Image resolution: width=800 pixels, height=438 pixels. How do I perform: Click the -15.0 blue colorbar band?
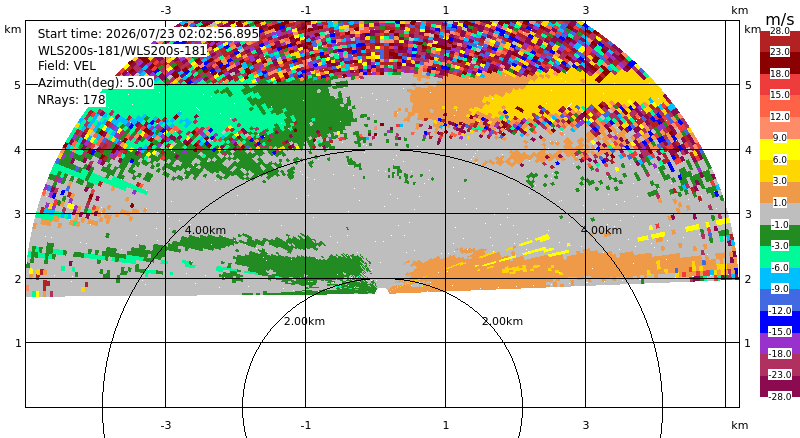(x=780, y=322)
